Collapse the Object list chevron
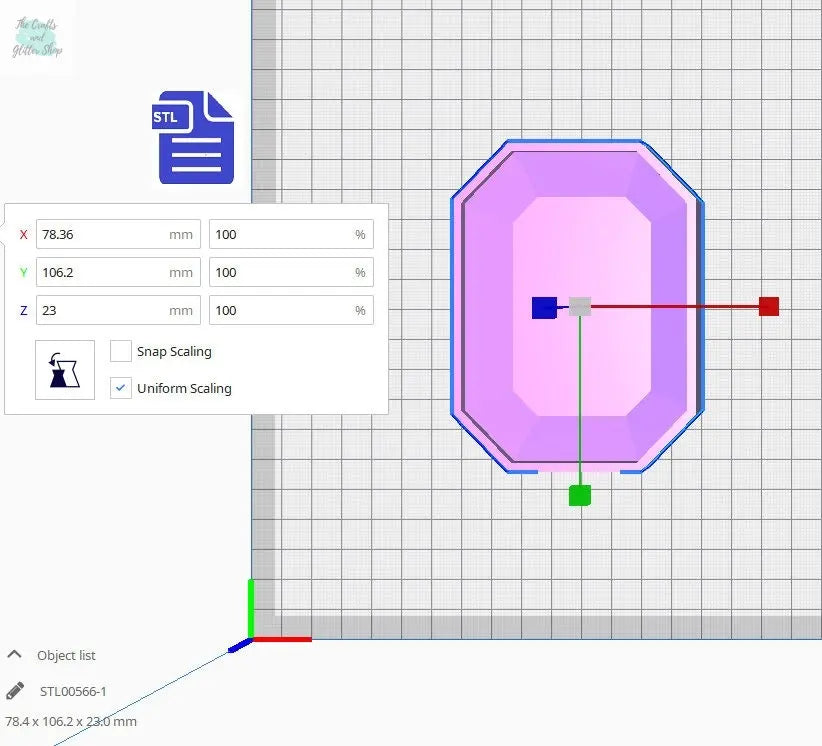This screenshot has width=822, height=746. click(x=15, y=655)
